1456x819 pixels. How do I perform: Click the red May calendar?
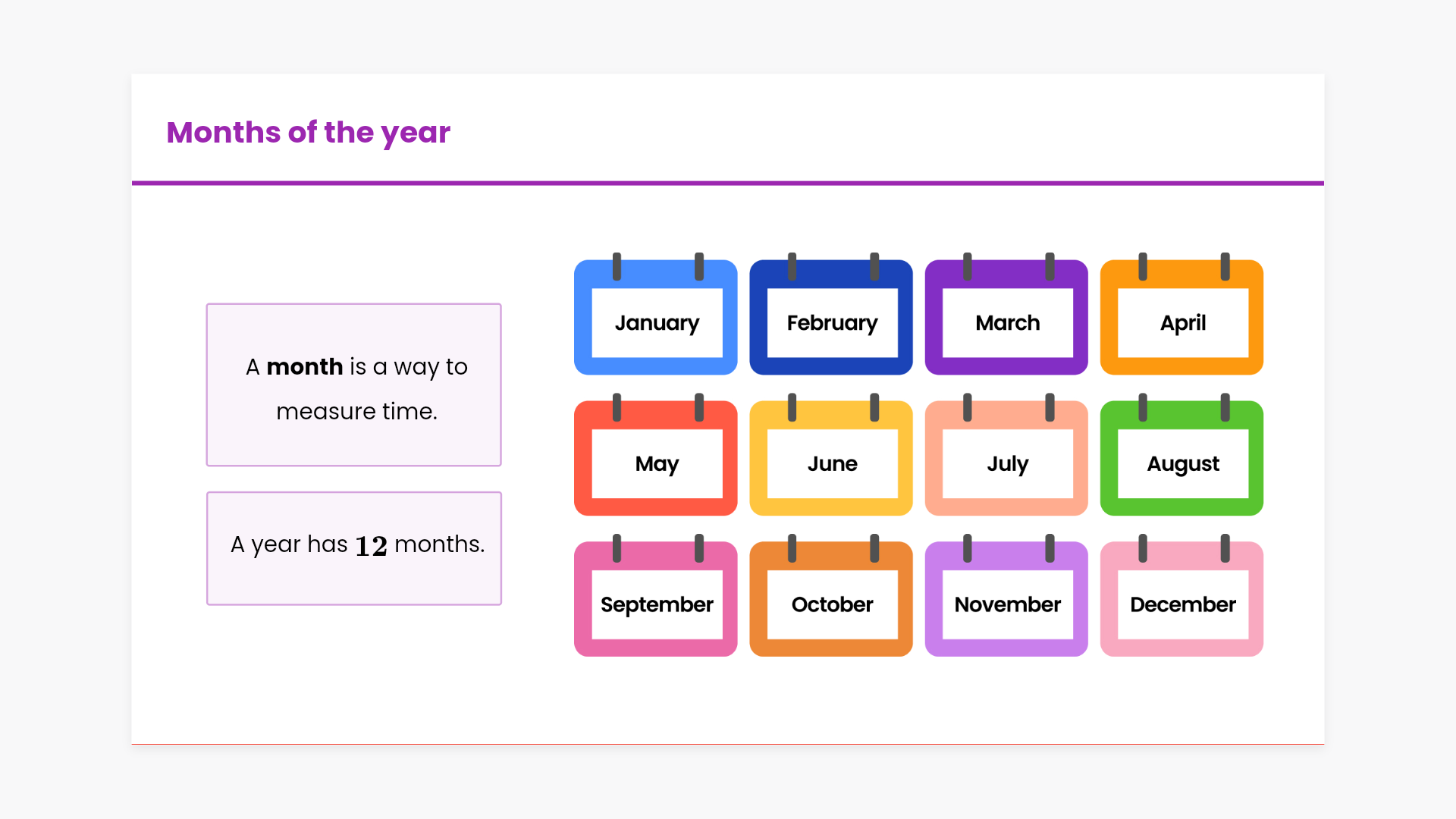(x=656, y=458)
